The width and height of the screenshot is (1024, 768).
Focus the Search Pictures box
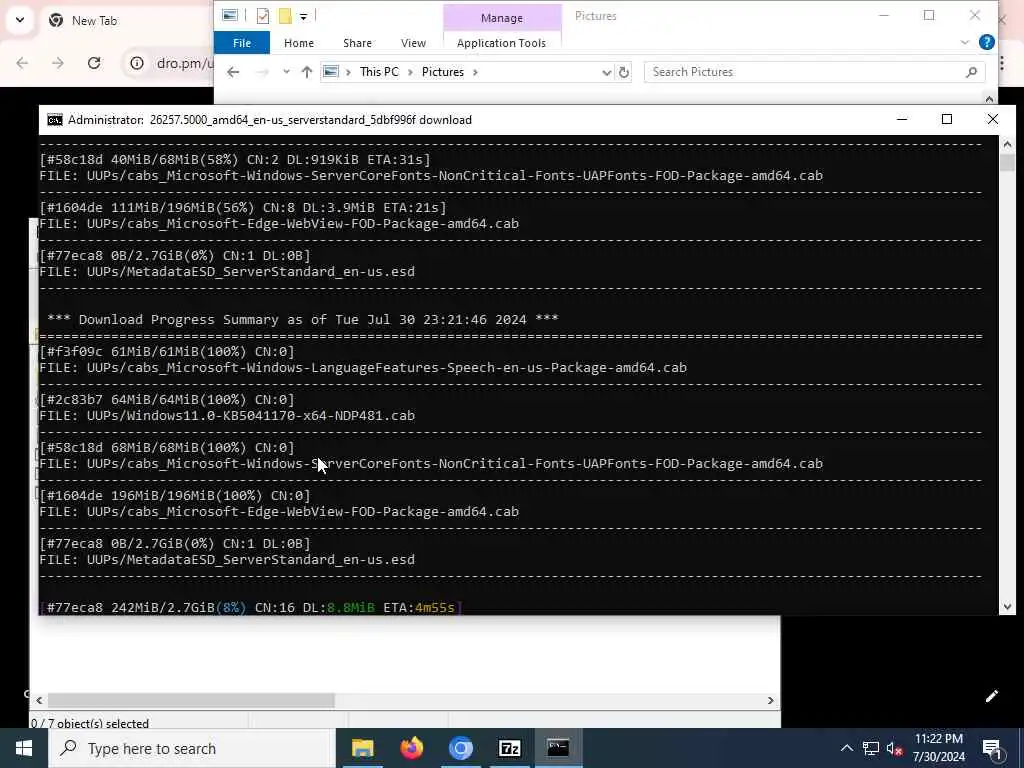point(814,72)
